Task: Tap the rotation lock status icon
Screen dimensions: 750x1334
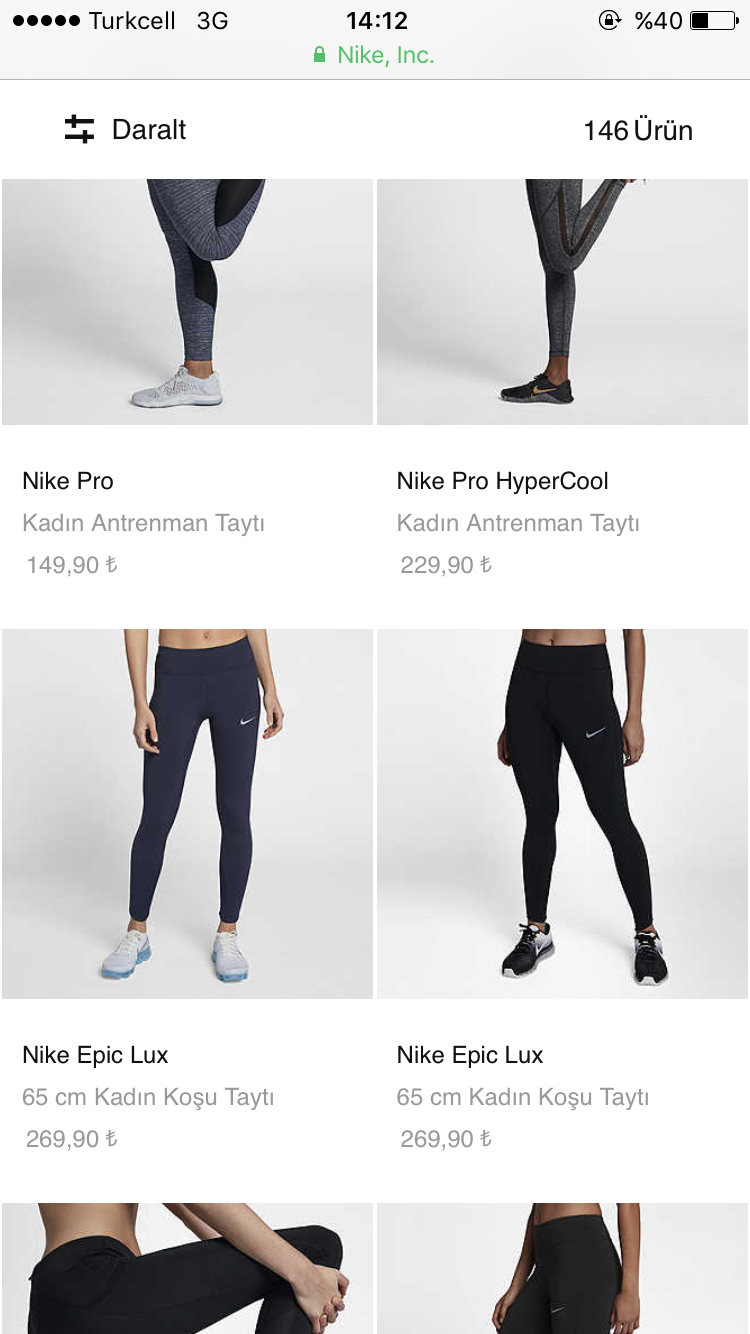Action: (x=609, y=20)
